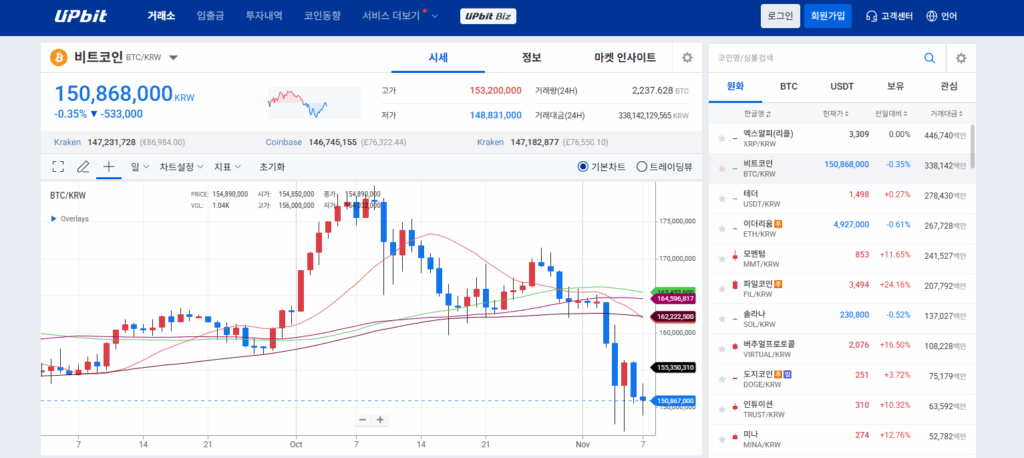Image resolution: width=1024 pixels, height=458 pixels.
Task: Click the 회원가입 button
Action: 827,16
